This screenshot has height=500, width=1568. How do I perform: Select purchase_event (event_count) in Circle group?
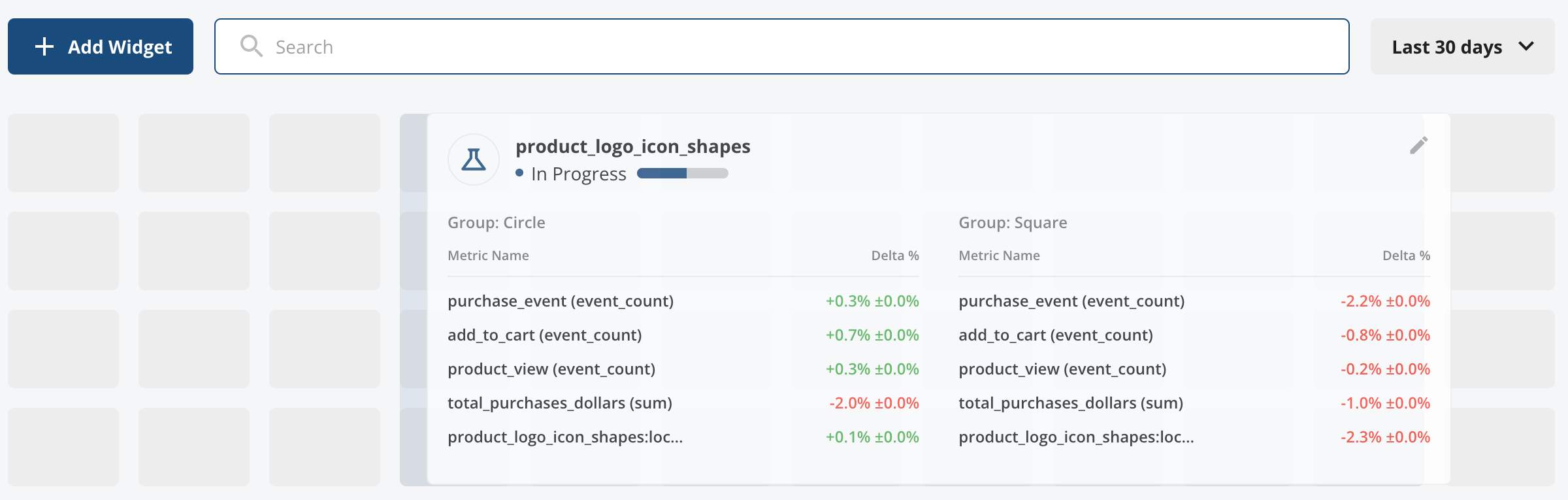click(561, 301)
